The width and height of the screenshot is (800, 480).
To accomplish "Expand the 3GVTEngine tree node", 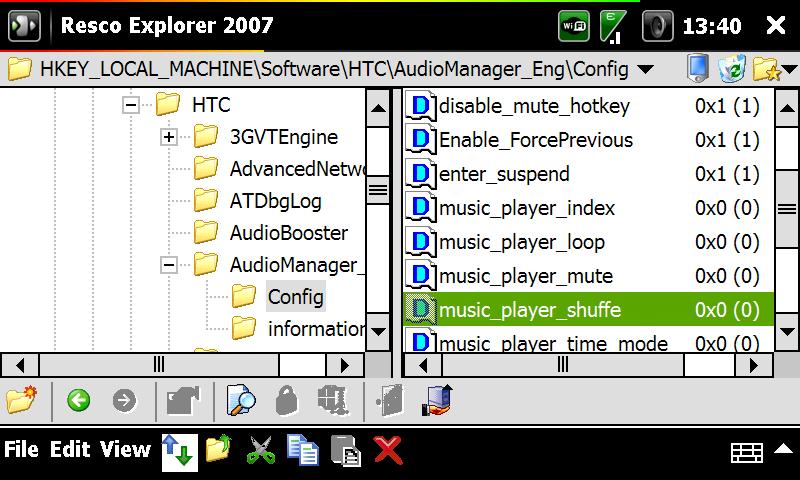I will [x=168, y=137].
